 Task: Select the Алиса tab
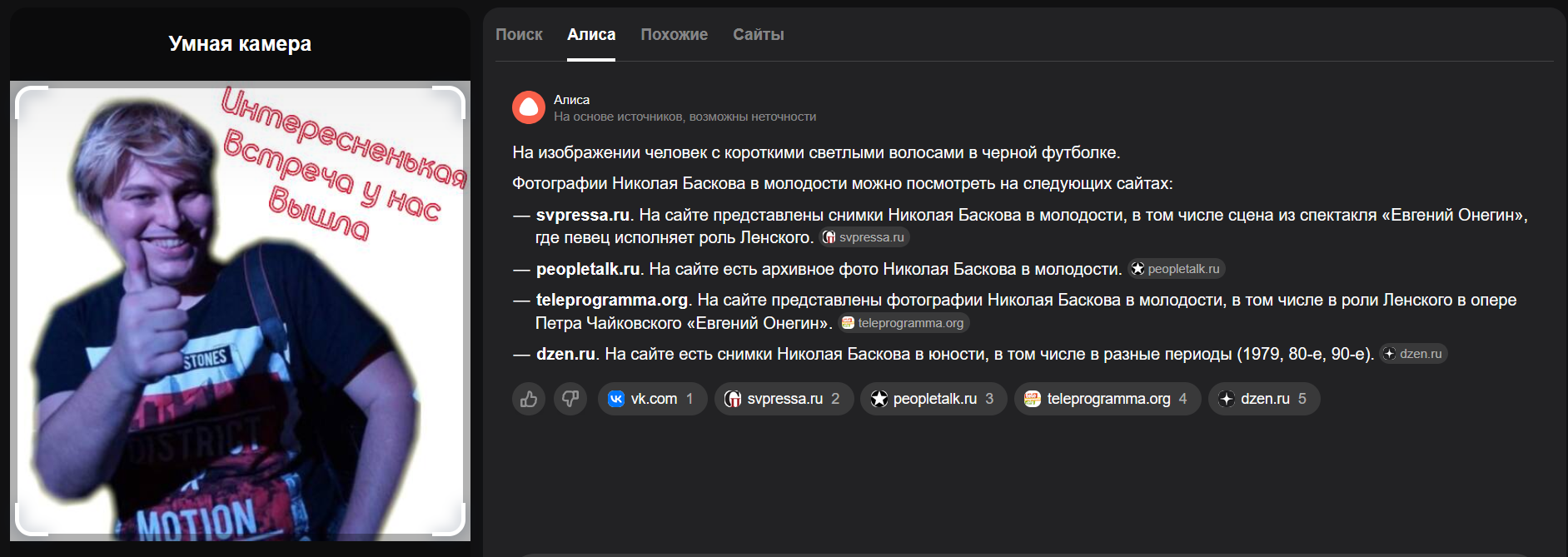click(x=591, y=34)
